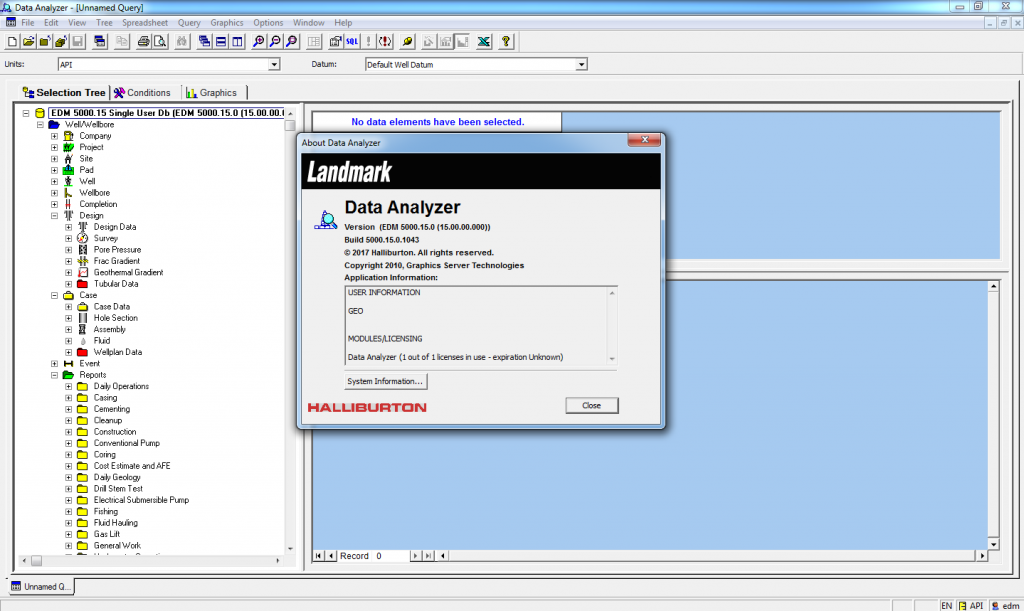Click the Survey compass icon in tree
Screen dimensions: 1024x611
click(x=82, y=238)
